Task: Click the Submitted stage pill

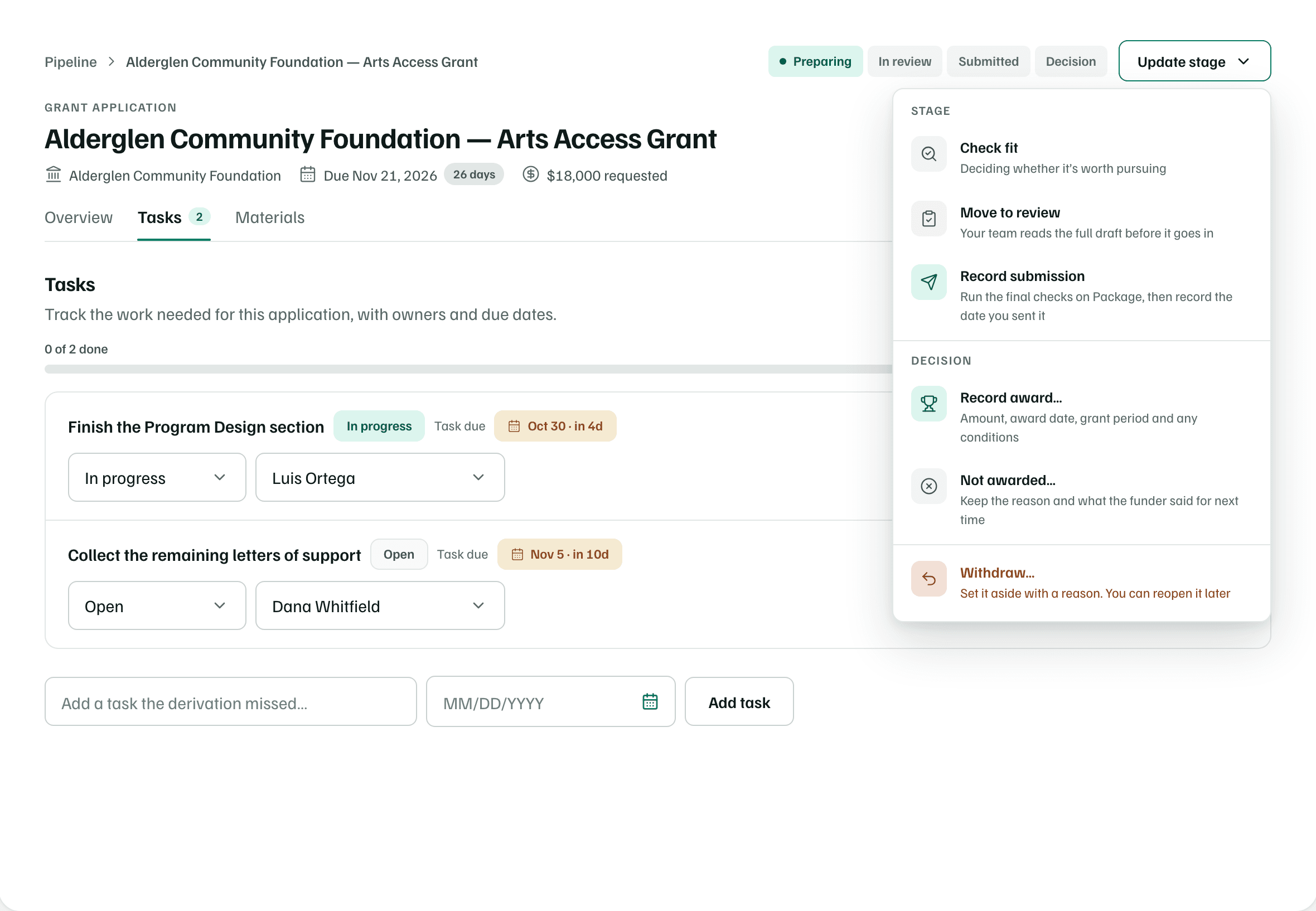Action: click(988, 61)
